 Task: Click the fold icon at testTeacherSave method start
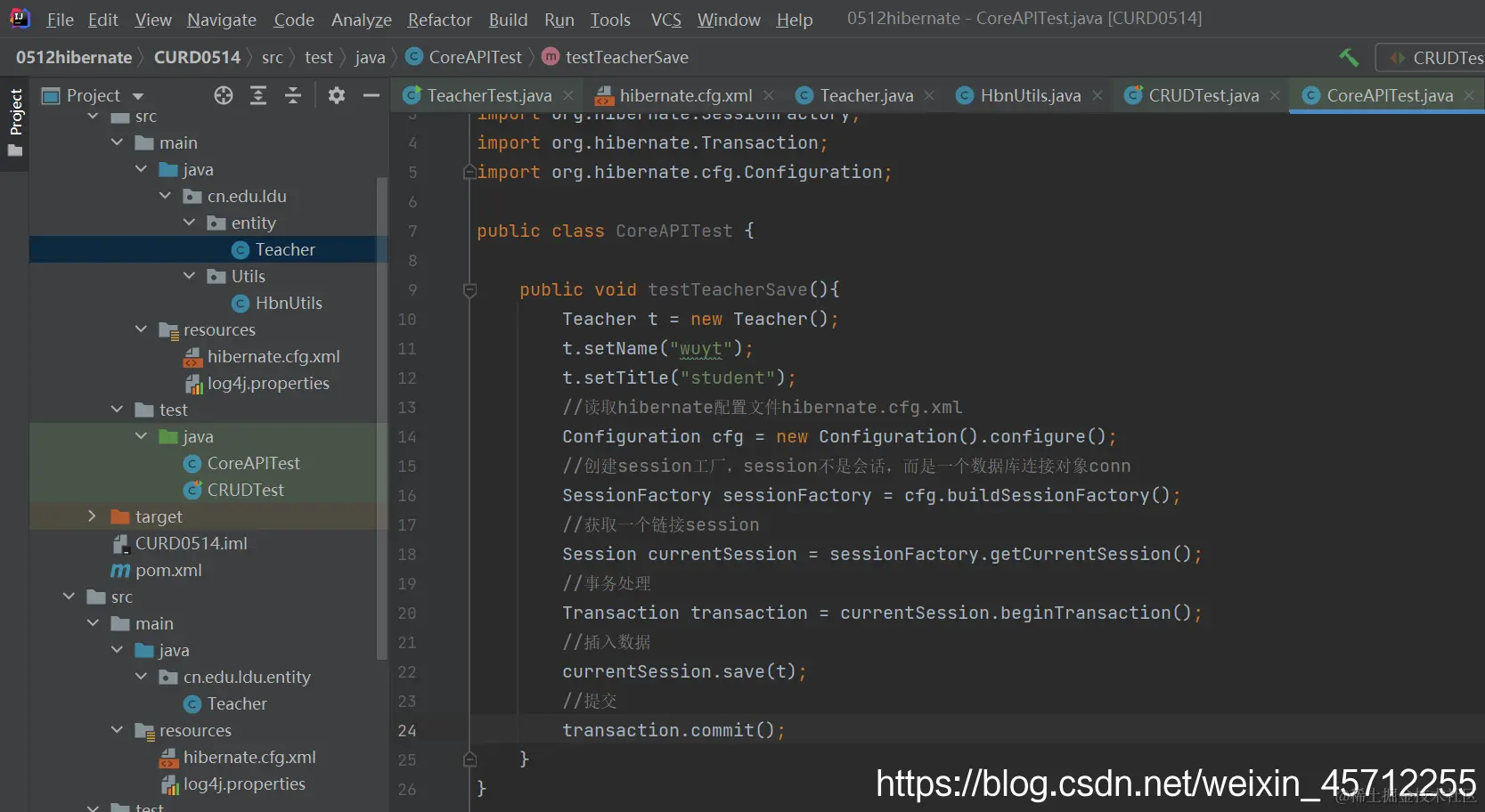470,289
